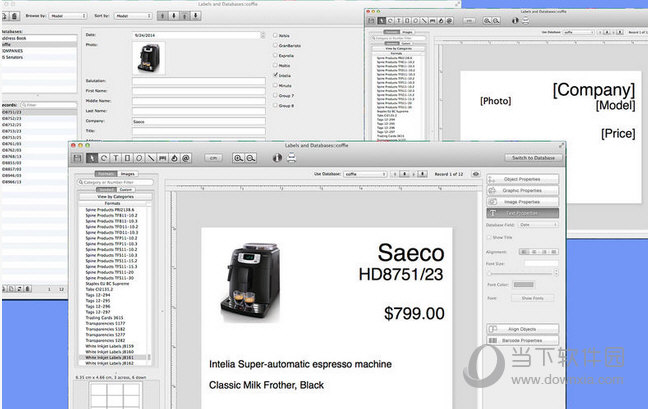648x409 pixels.
Task: Click the Company field containing Saeco
Action: tap(199, 121)
